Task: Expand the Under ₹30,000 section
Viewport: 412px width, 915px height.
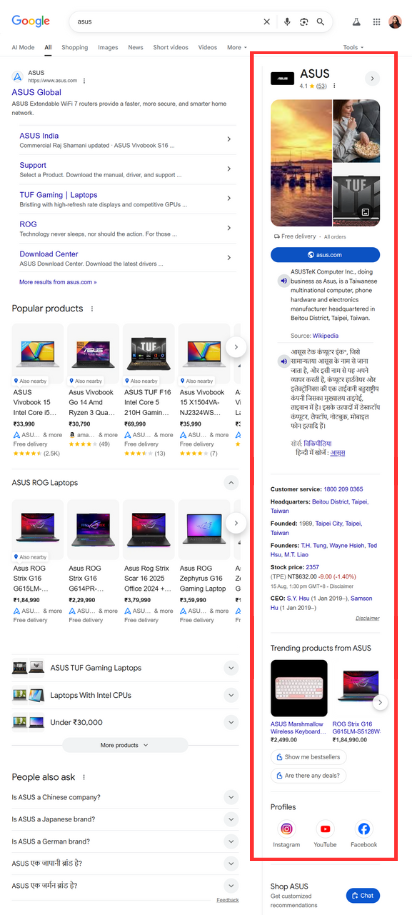Action: click(x=231, y=722)
